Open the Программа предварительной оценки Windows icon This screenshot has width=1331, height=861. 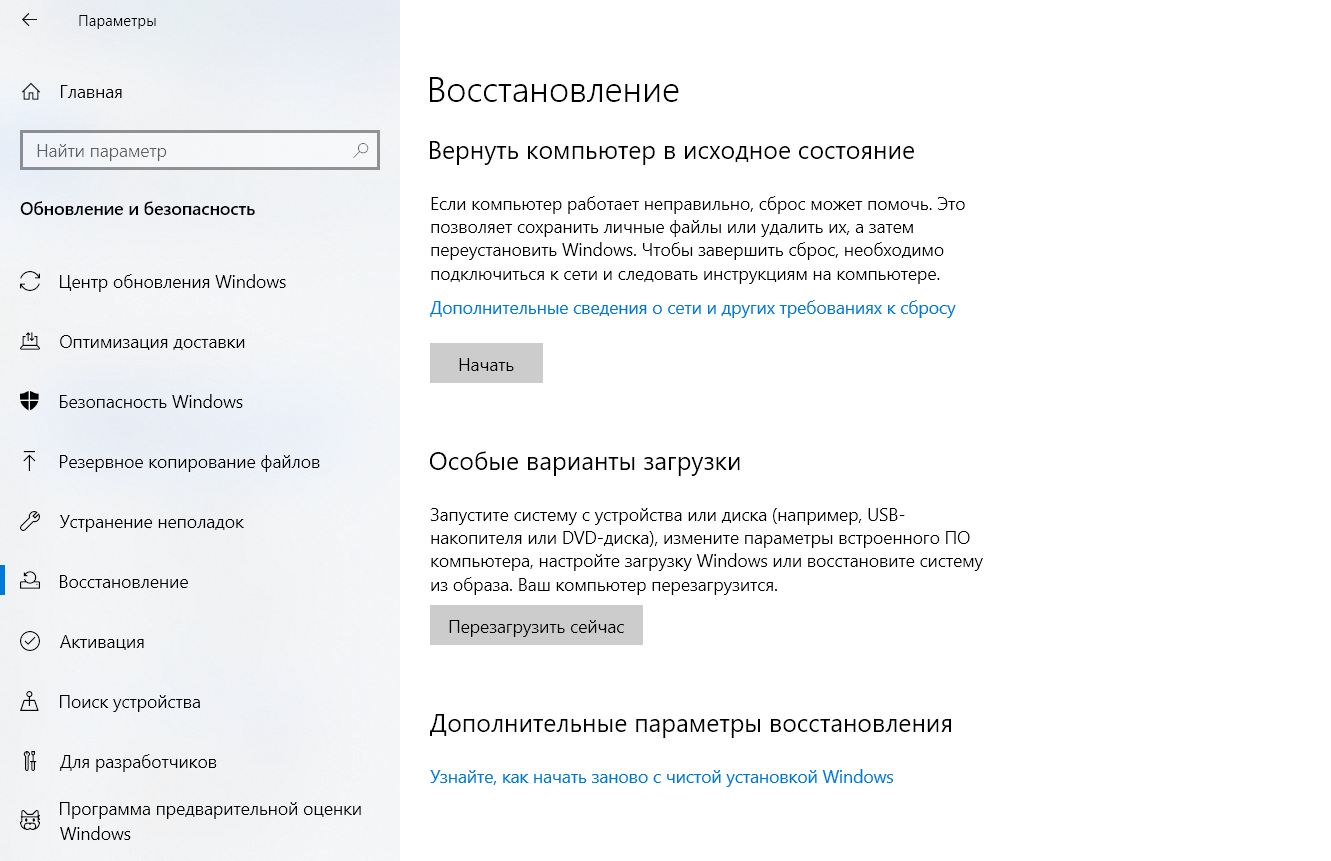click(x=31, y=820)
